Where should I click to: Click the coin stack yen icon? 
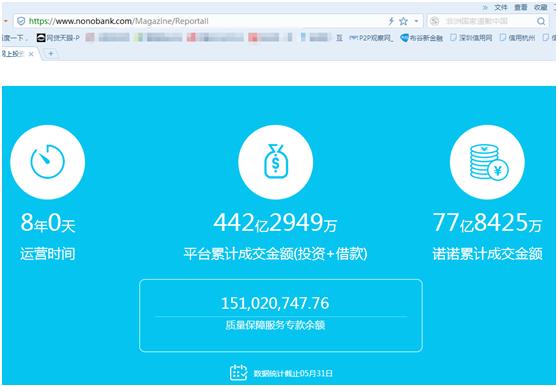coord(487,162)
